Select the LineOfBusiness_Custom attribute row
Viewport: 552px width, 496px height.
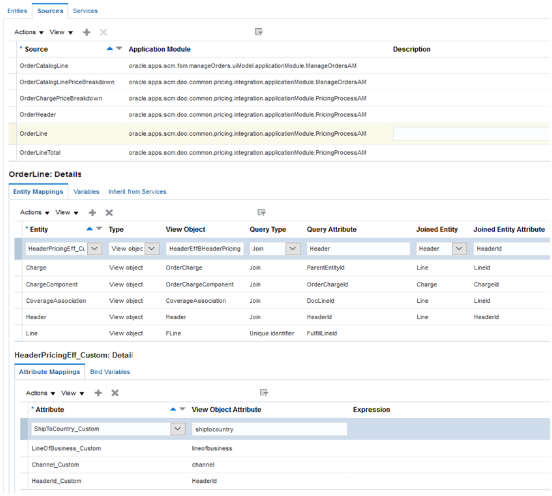[285, 448]
